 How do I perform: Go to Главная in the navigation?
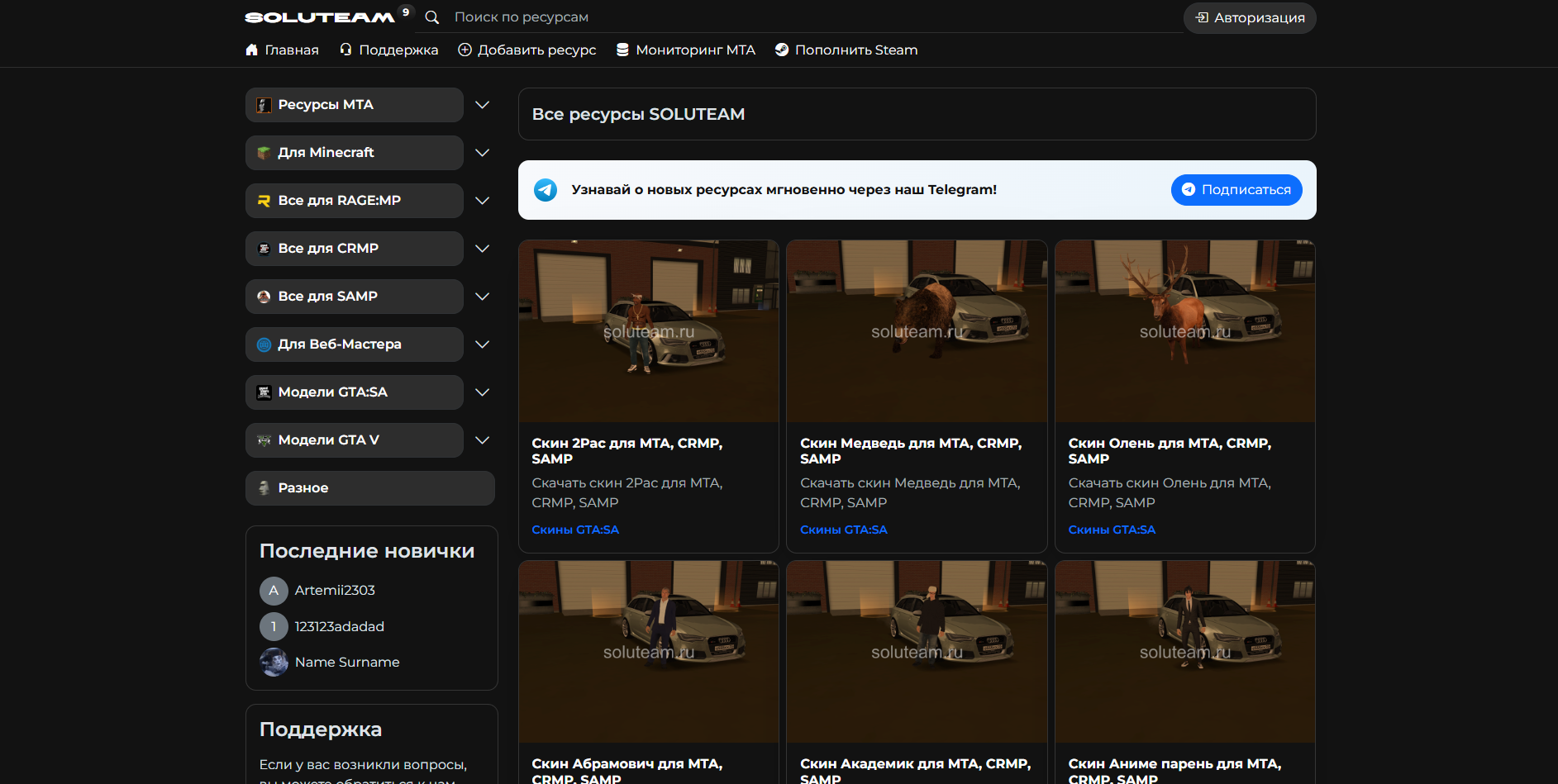coord(282,50)
